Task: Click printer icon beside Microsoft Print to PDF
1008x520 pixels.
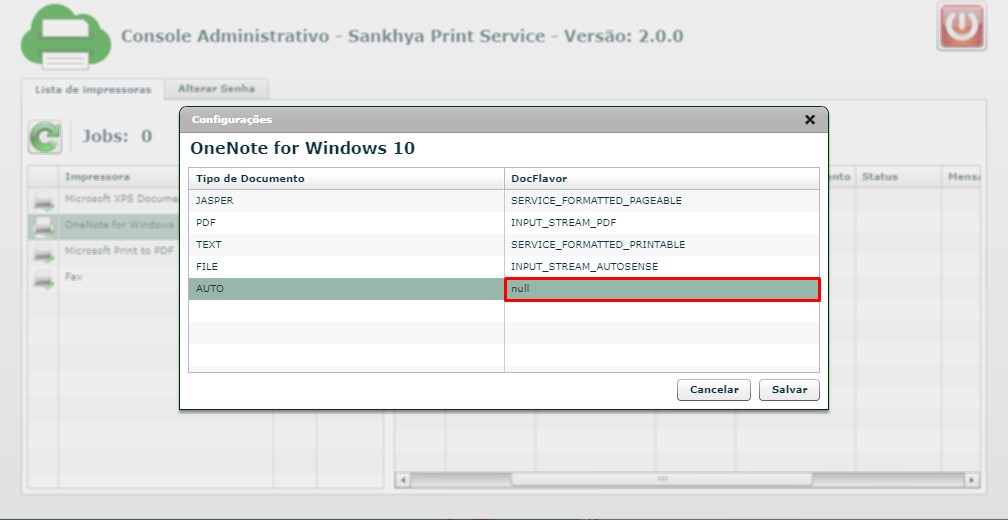Action: pyautogui.click(x=44, y=253)
